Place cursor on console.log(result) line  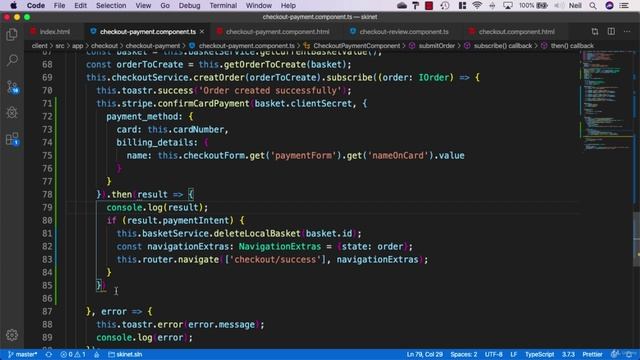click(157, 207)
